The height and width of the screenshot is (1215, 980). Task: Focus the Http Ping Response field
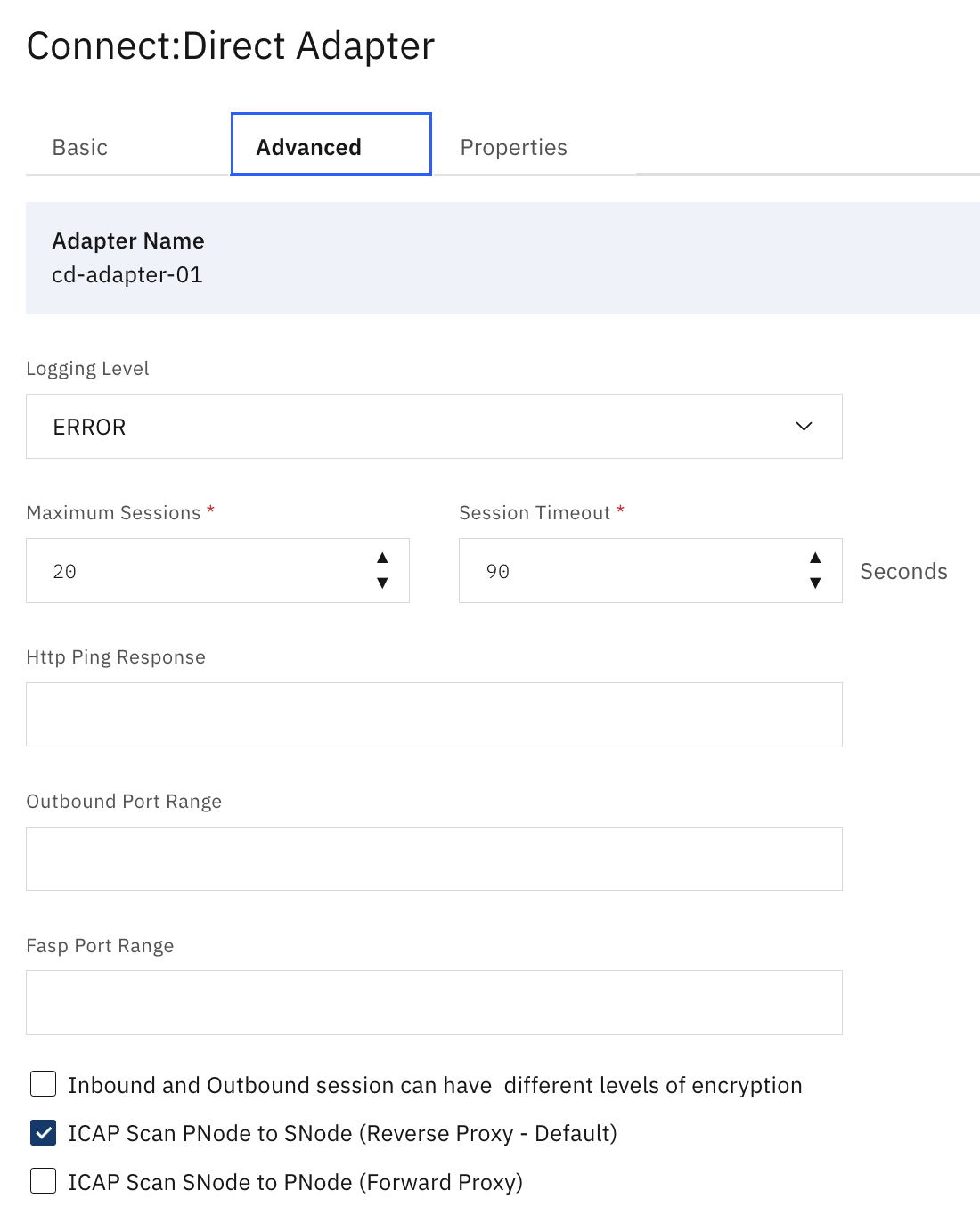[x=434, y=714]
